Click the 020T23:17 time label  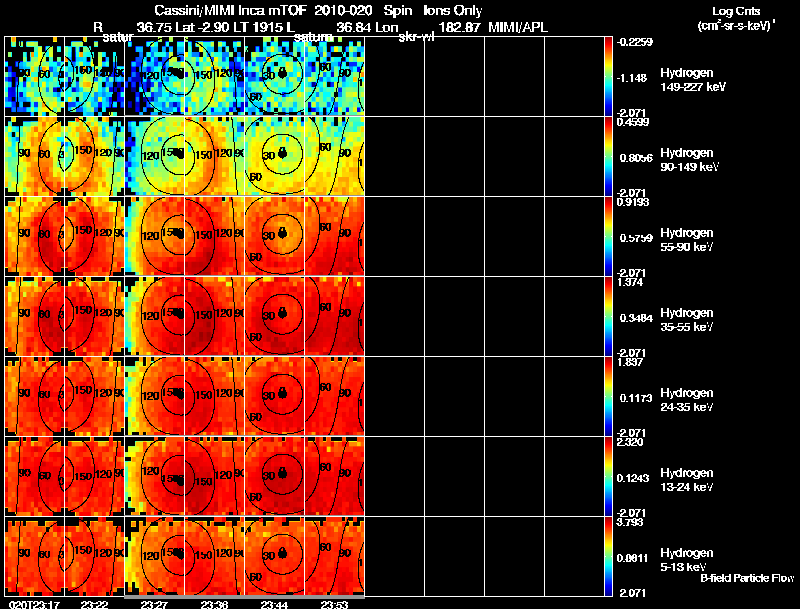point(34,604)
